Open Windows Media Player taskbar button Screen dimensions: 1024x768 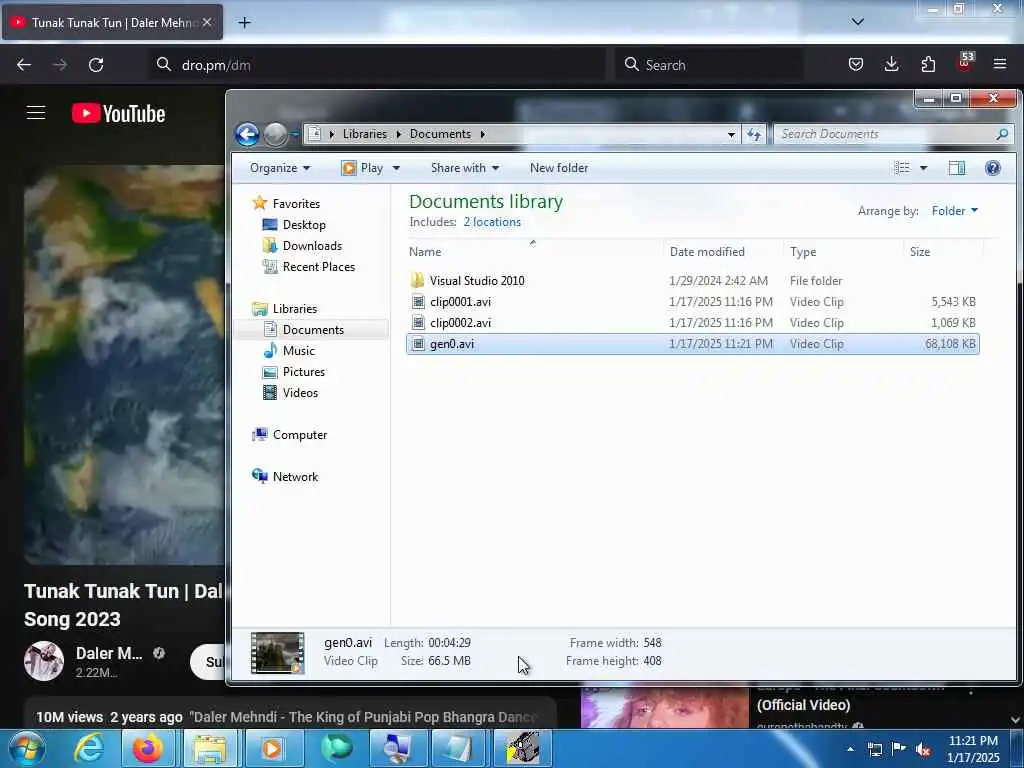pos(272,748)
